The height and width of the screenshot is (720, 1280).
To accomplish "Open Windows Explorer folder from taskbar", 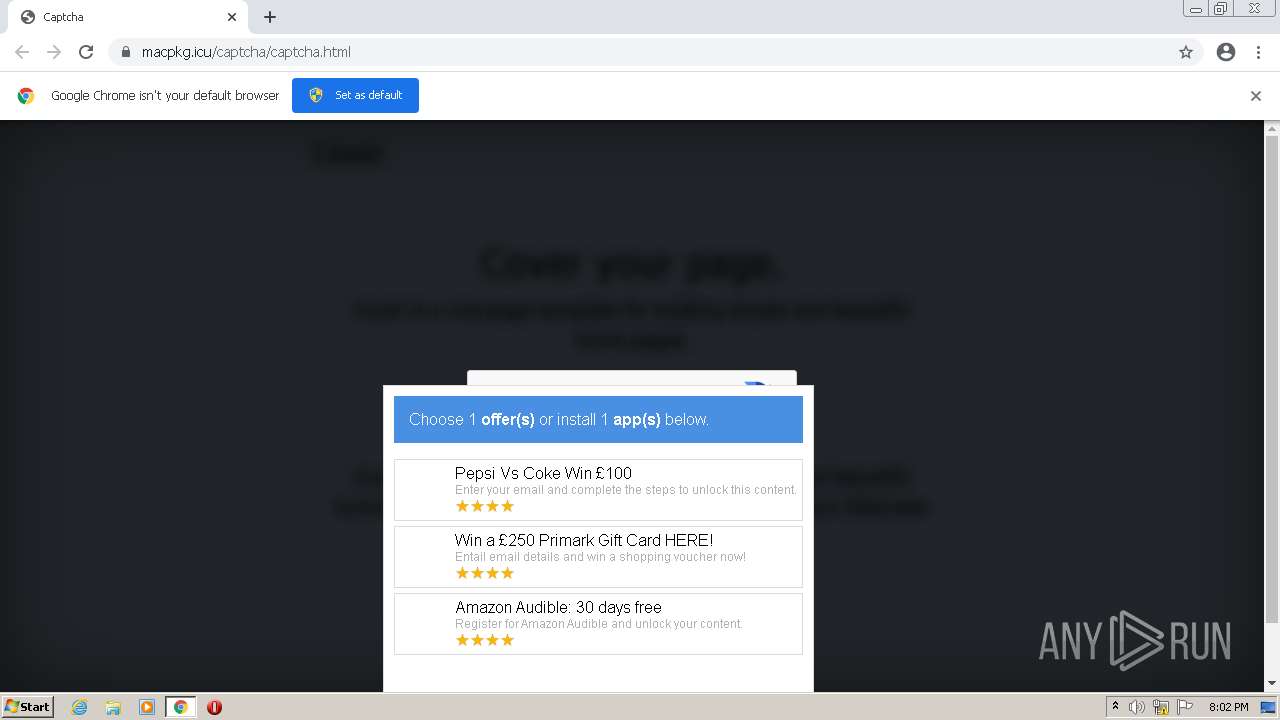I will coord(113,707).
